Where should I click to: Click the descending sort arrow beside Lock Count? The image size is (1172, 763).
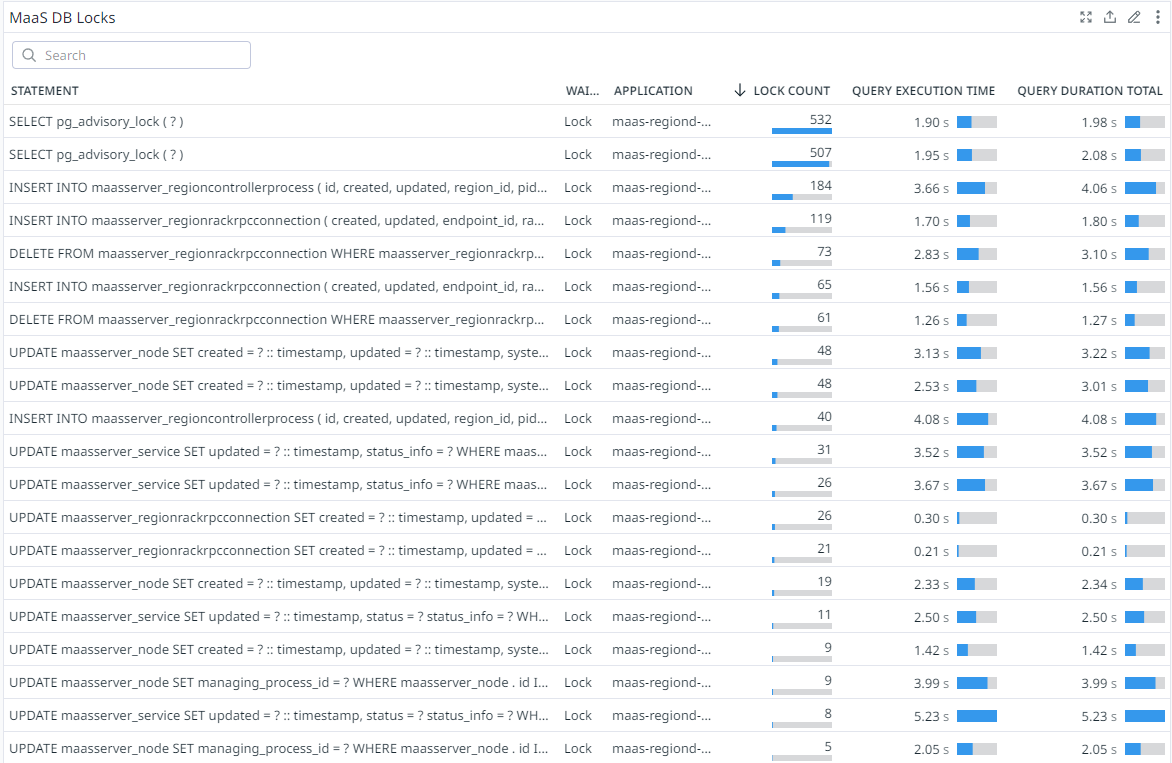coord(740,91)
